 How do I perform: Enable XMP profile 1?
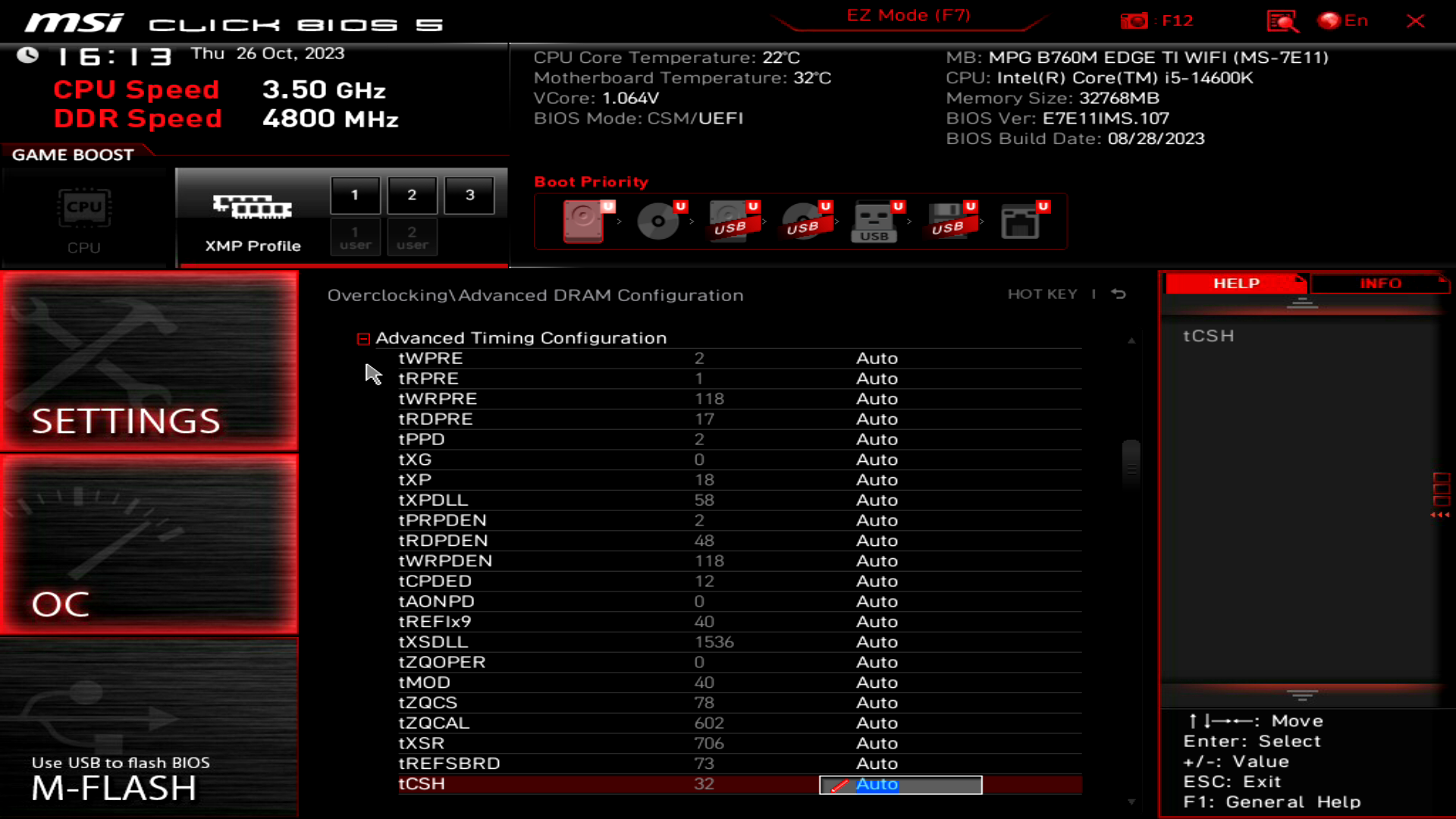(x=355, y=196)
